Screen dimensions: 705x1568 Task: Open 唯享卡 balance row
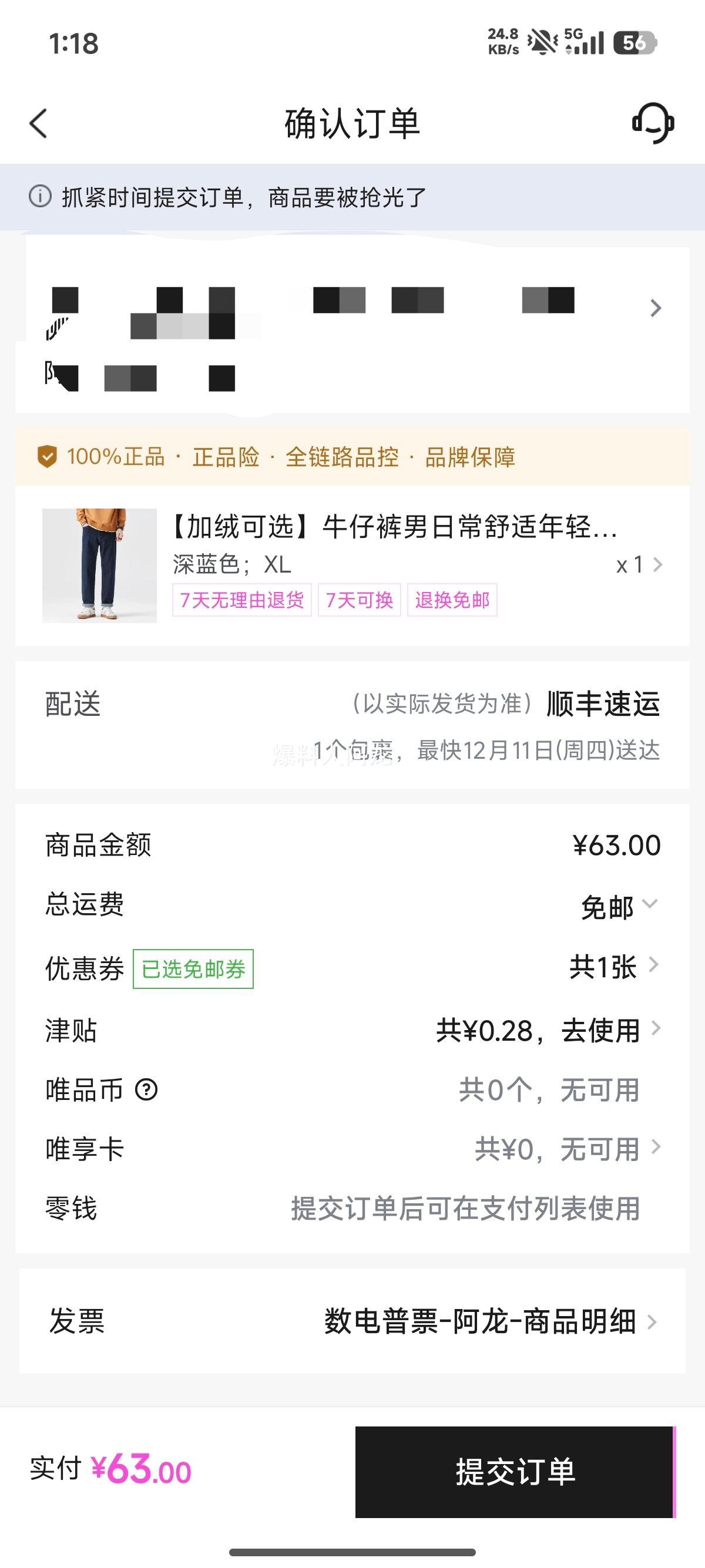566,1149
